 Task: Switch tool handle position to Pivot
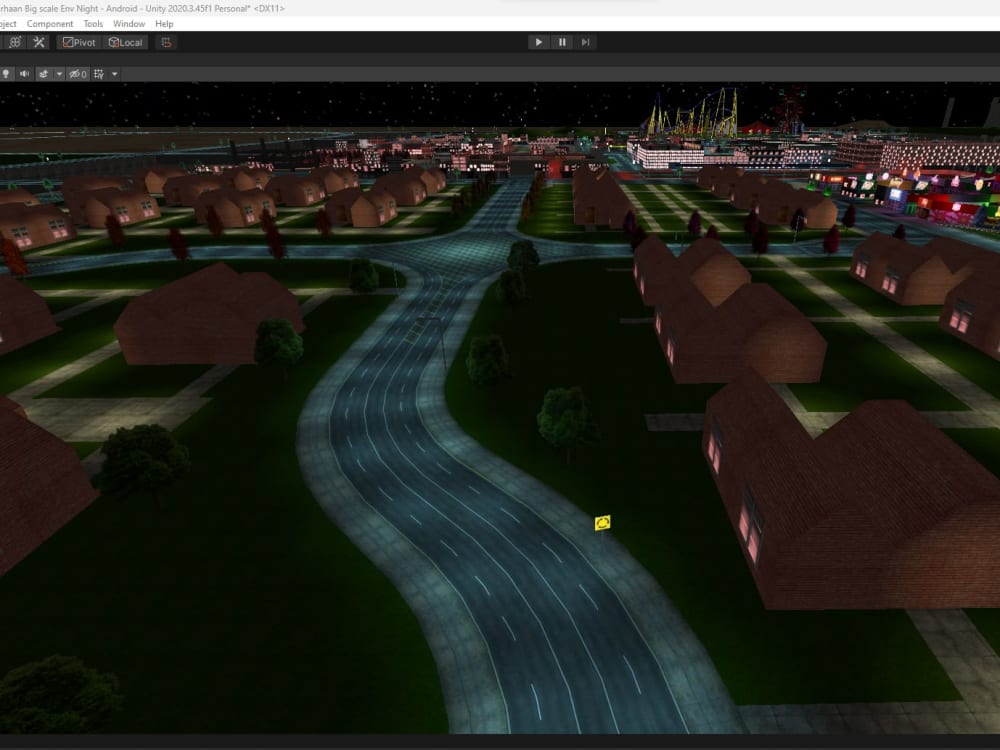[78, 42]
